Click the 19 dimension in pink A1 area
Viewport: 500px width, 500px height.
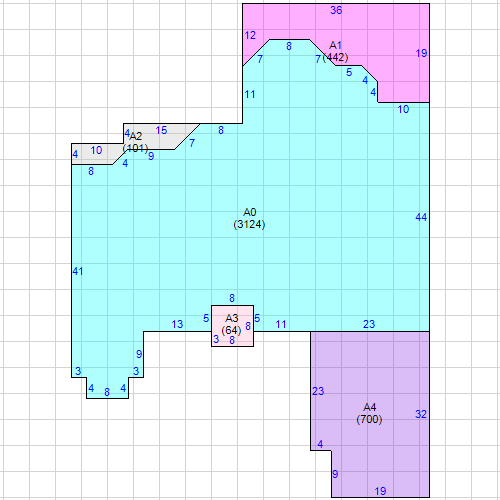pyautogui.click(x=421, y=53)
